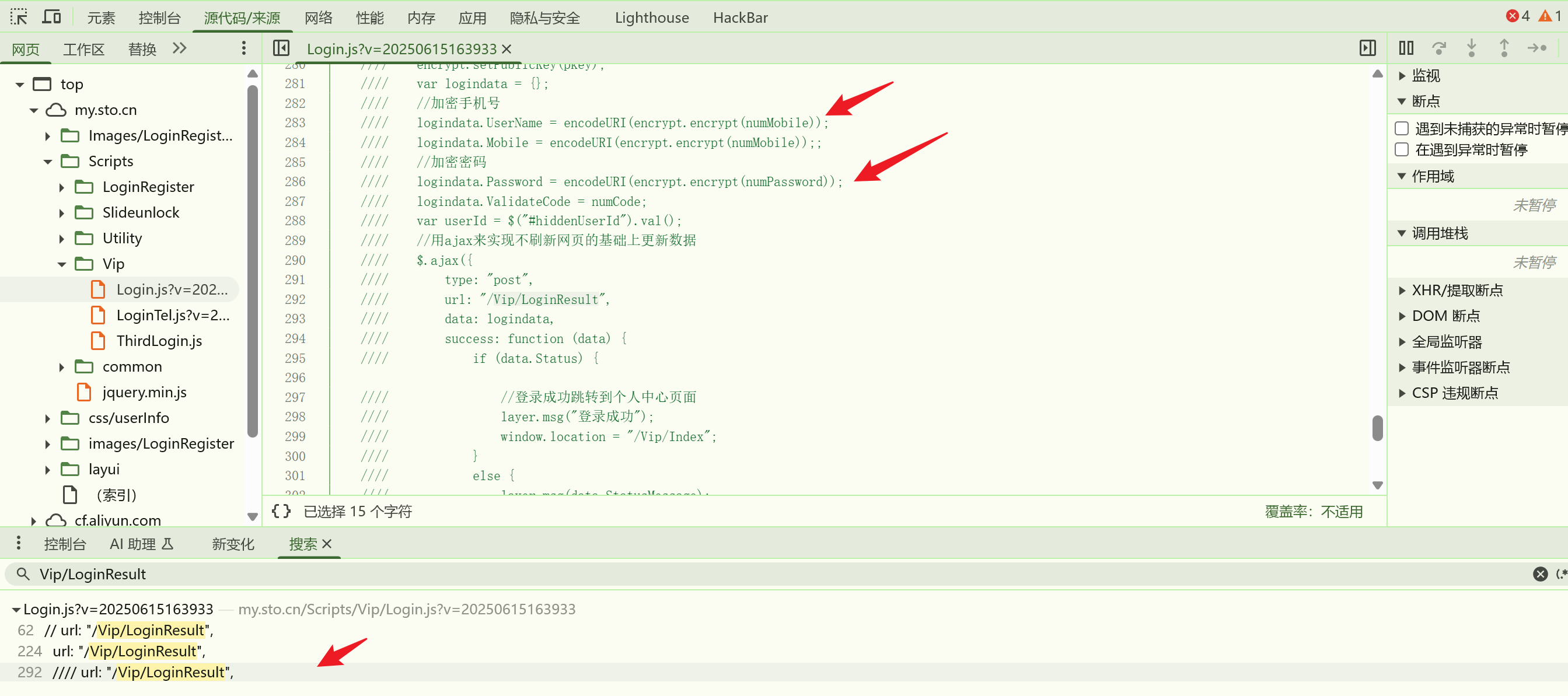Click the step into next function call icon

[1472, 48]
